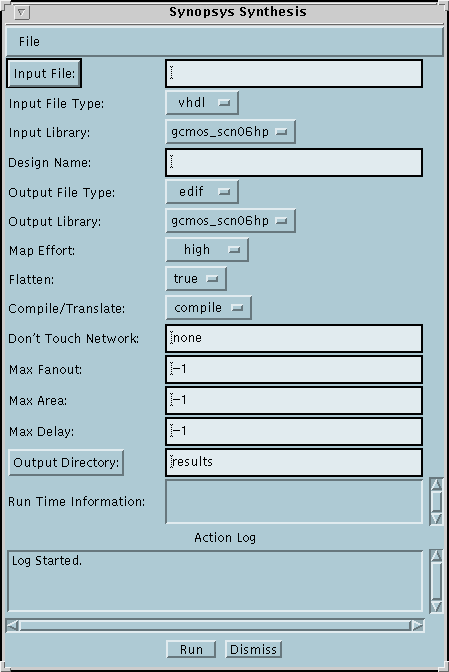Click the Run Time Information scroll up arrow
This screenshot has width=449, height=672.
pos(436,485)
